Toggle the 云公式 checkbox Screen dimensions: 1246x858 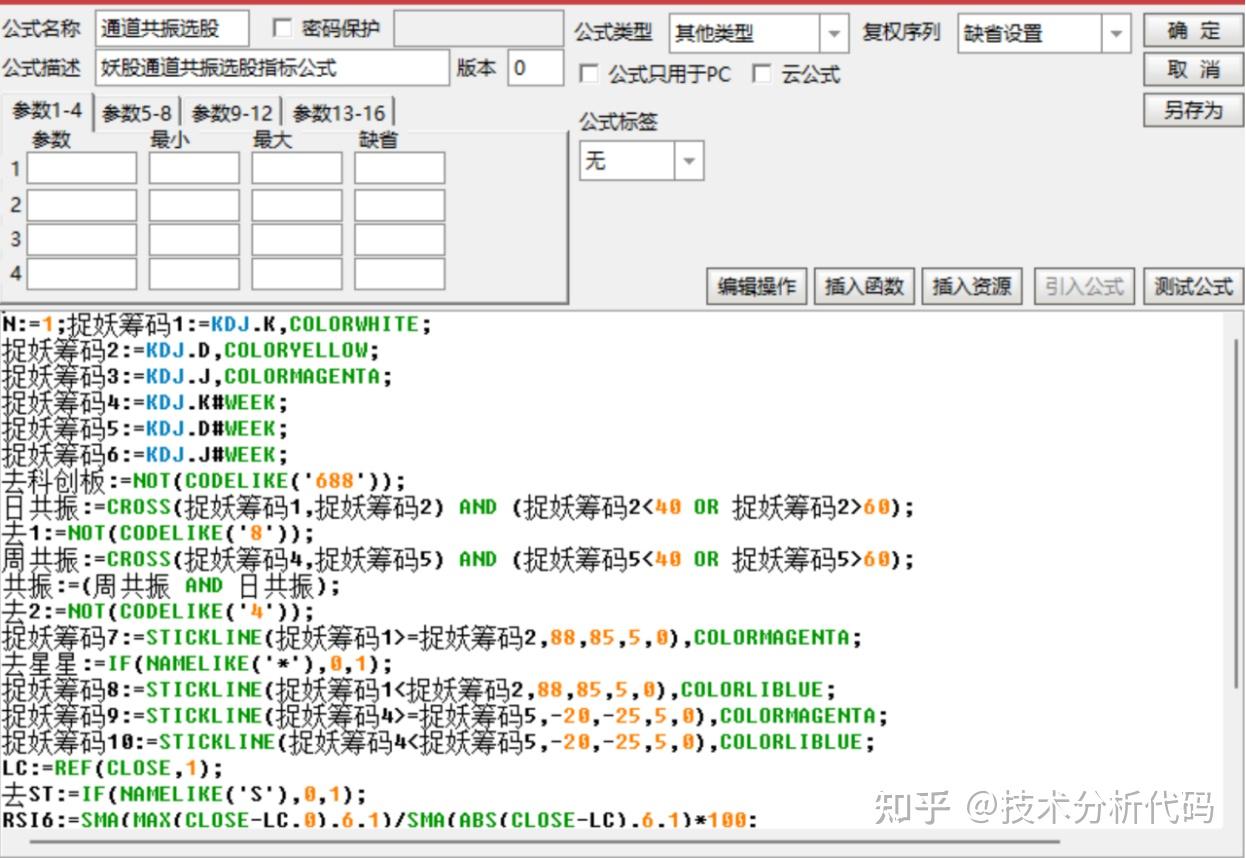tap(762, 74)
